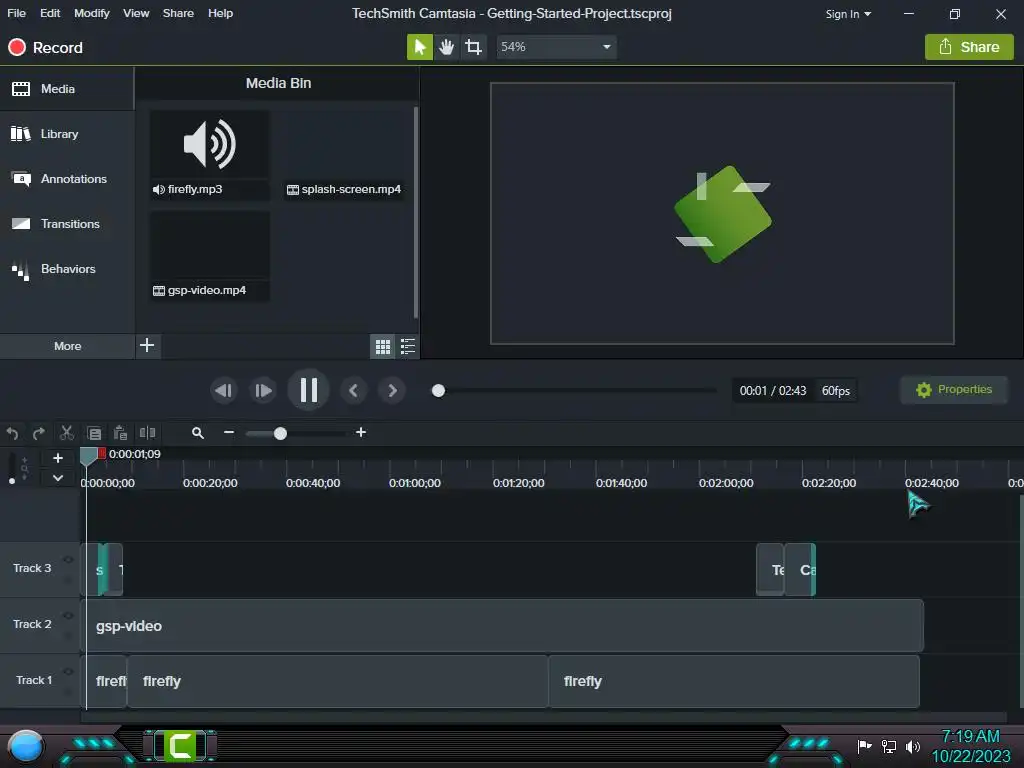Screen dimensions: 1024x768
Task: Toggle visibility eye for Track 3
Action: (x=68, y=560)
